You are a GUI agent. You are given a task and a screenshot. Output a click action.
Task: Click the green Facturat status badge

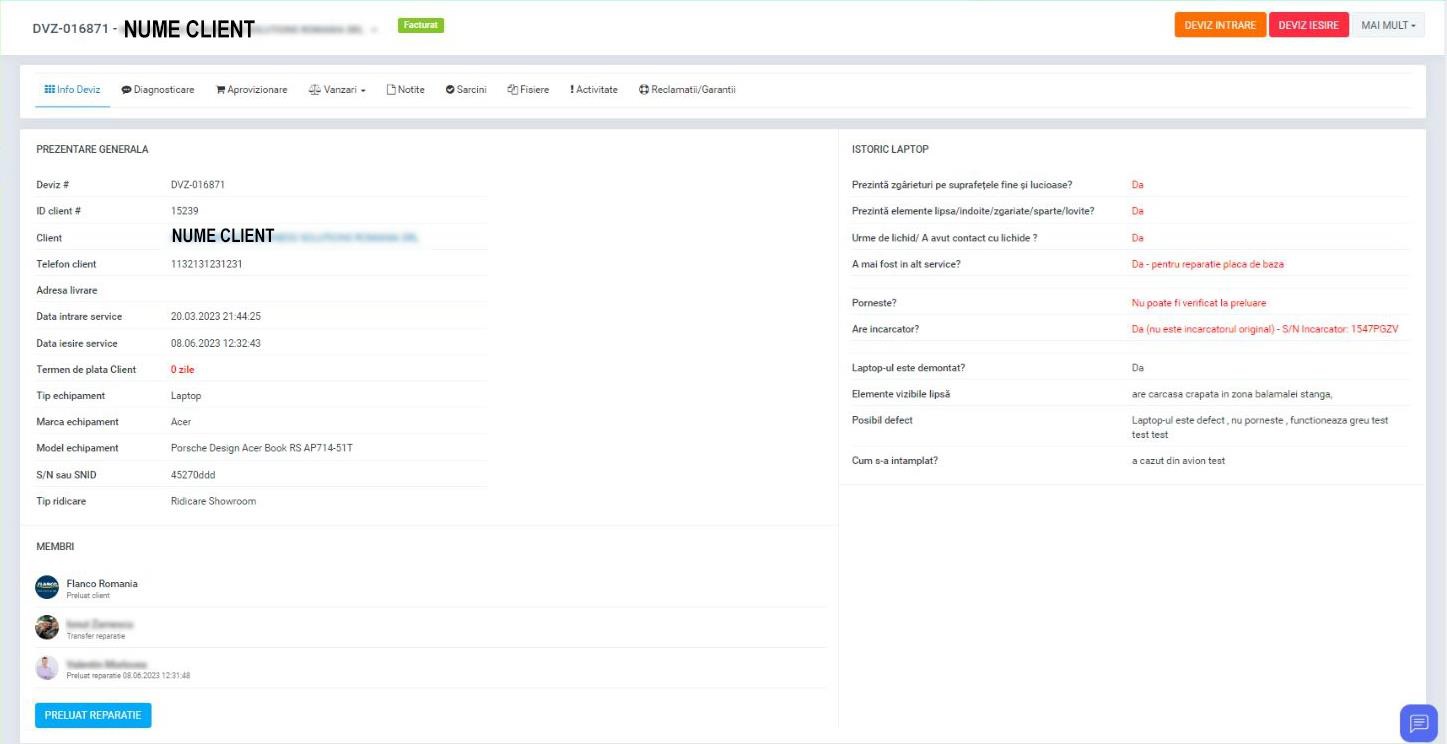tap(421, 25)
